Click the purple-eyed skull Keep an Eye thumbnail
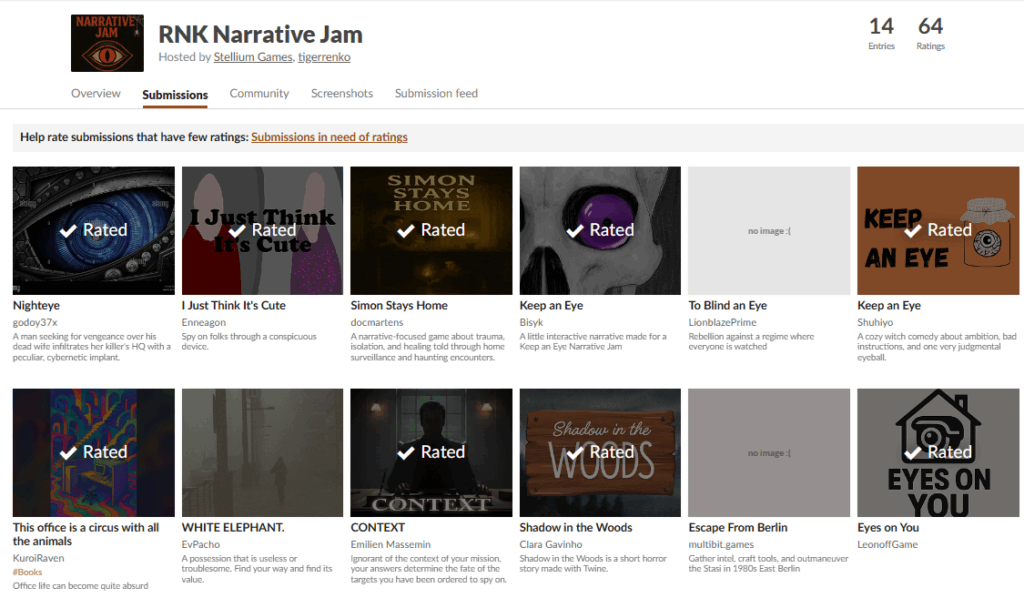Viewport: 1024px width, 608px height. [x=600, y=230]
